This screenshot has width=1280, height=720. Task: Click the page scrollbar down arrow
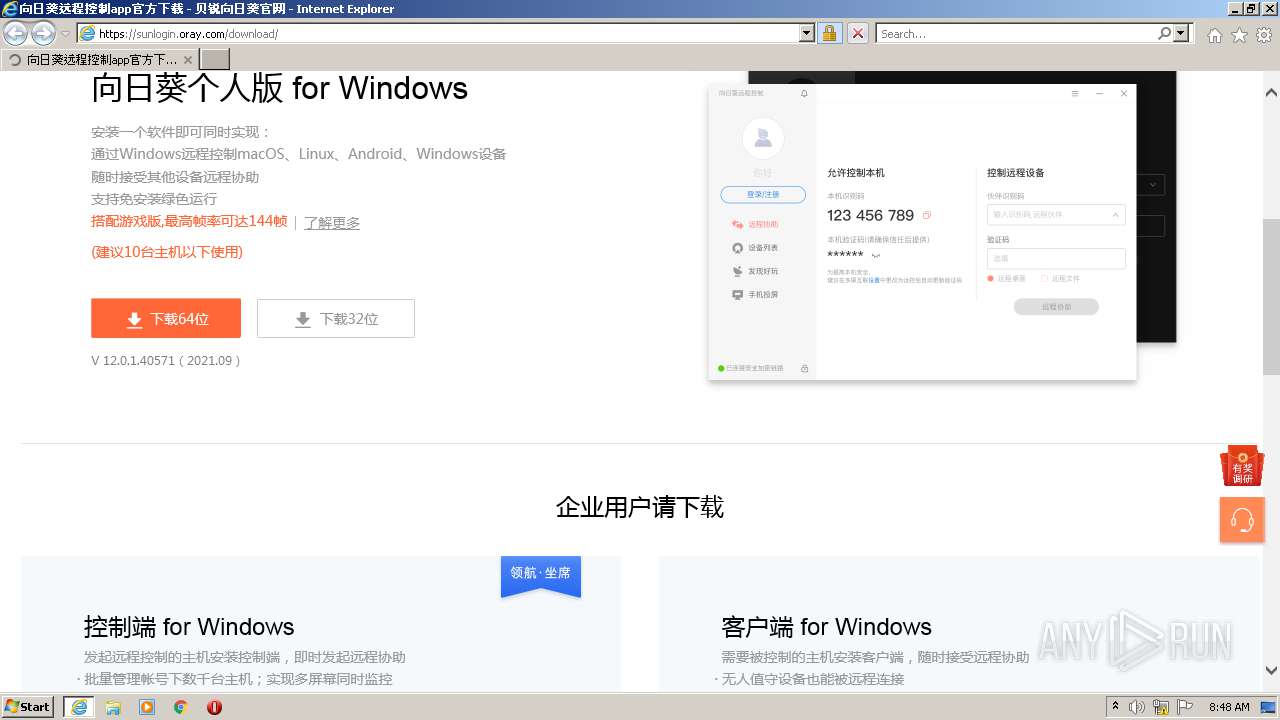1271,671
